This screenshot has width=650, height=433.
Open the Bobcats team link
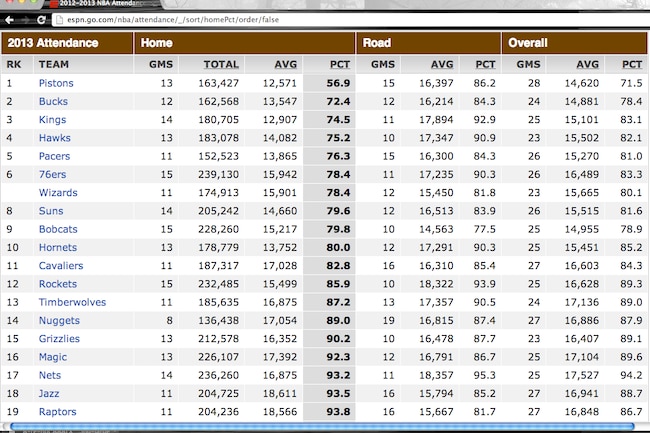[x=58, y=229]
